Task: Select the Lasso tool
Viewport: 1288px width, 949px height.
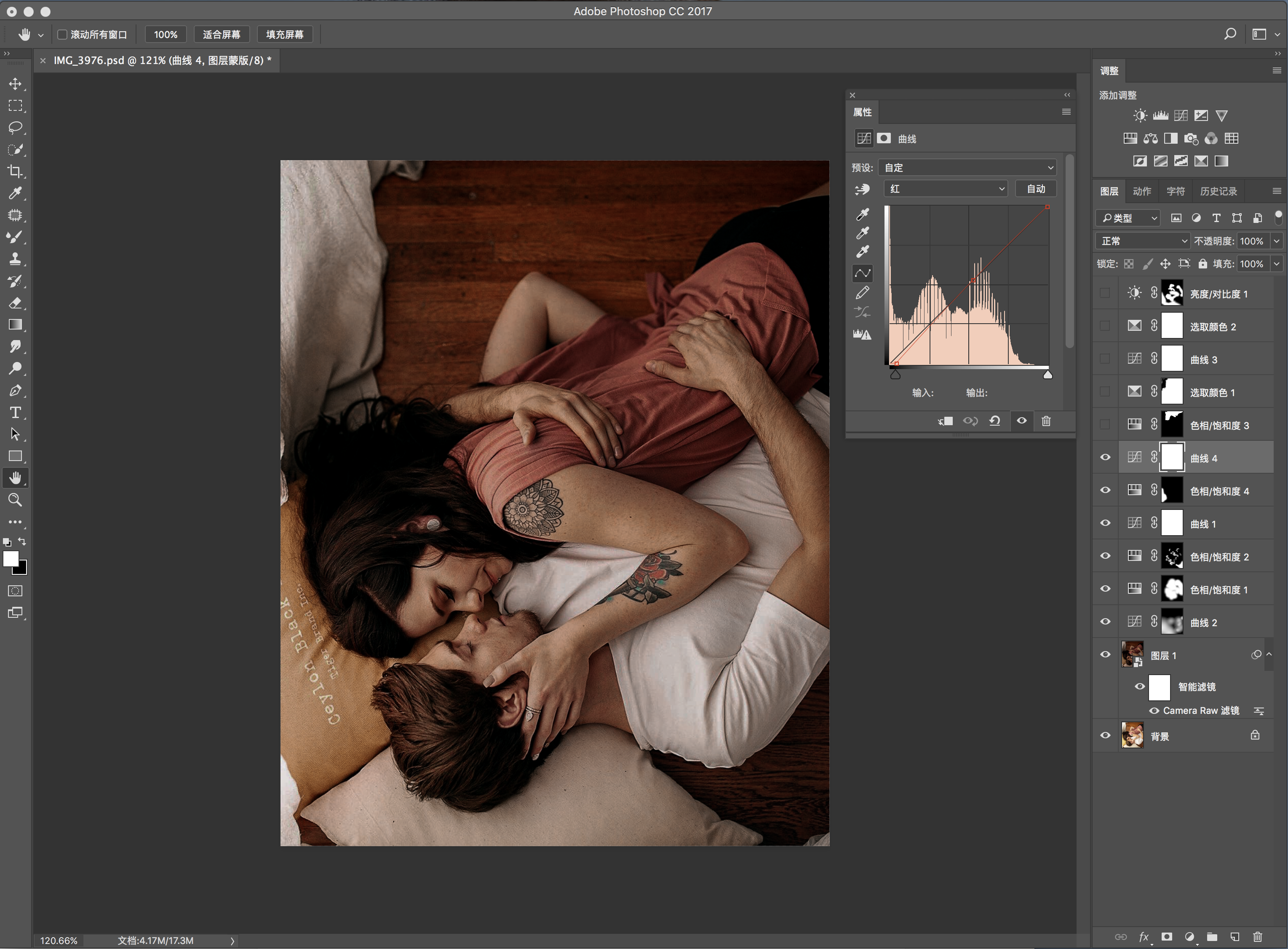Action: point(16,128)
